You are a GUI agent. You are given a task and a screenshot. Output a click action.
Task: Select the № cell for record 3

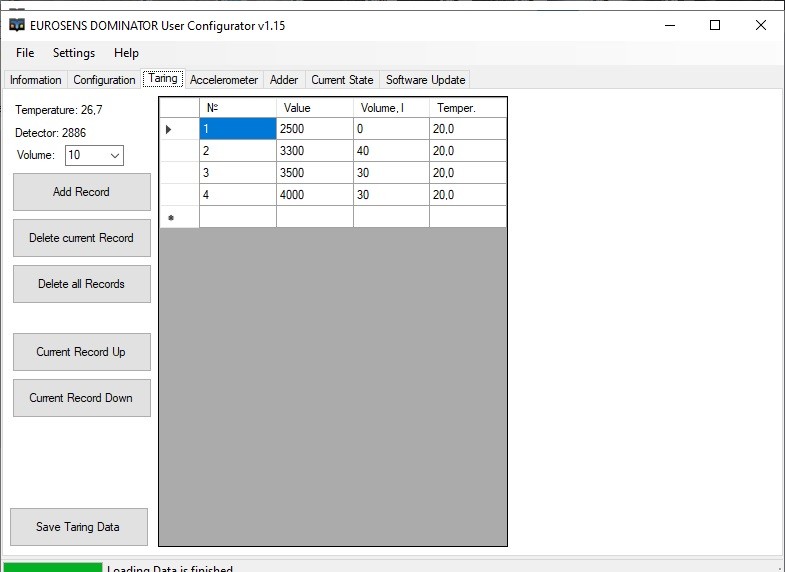[238, 173]
